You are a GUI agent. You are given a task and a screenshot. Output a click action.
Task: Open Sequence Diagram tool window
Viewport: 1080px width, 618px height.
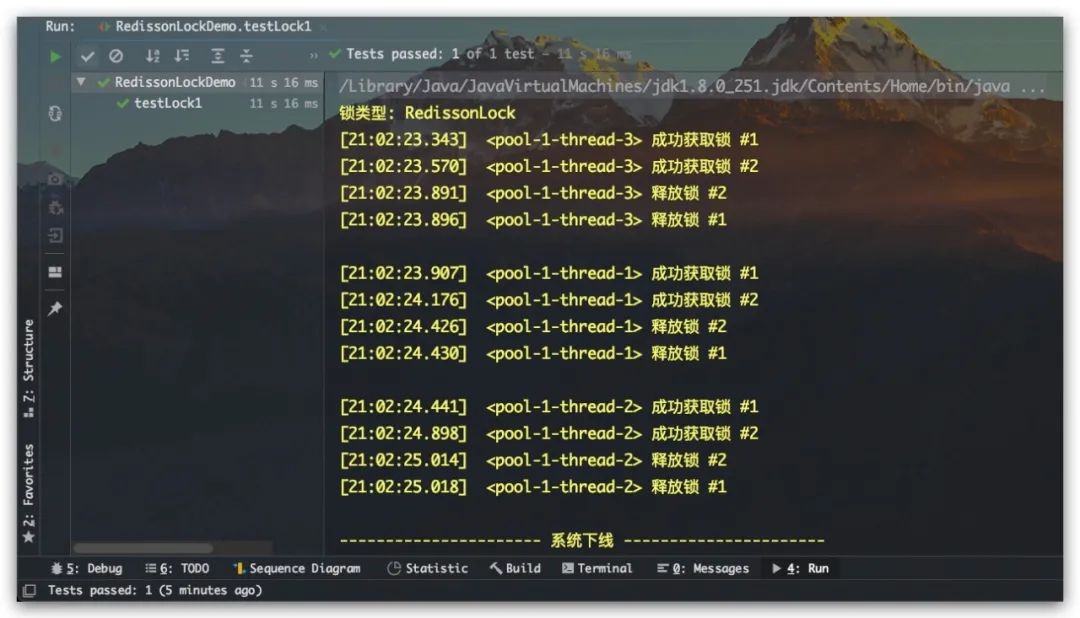click(297, 568)
